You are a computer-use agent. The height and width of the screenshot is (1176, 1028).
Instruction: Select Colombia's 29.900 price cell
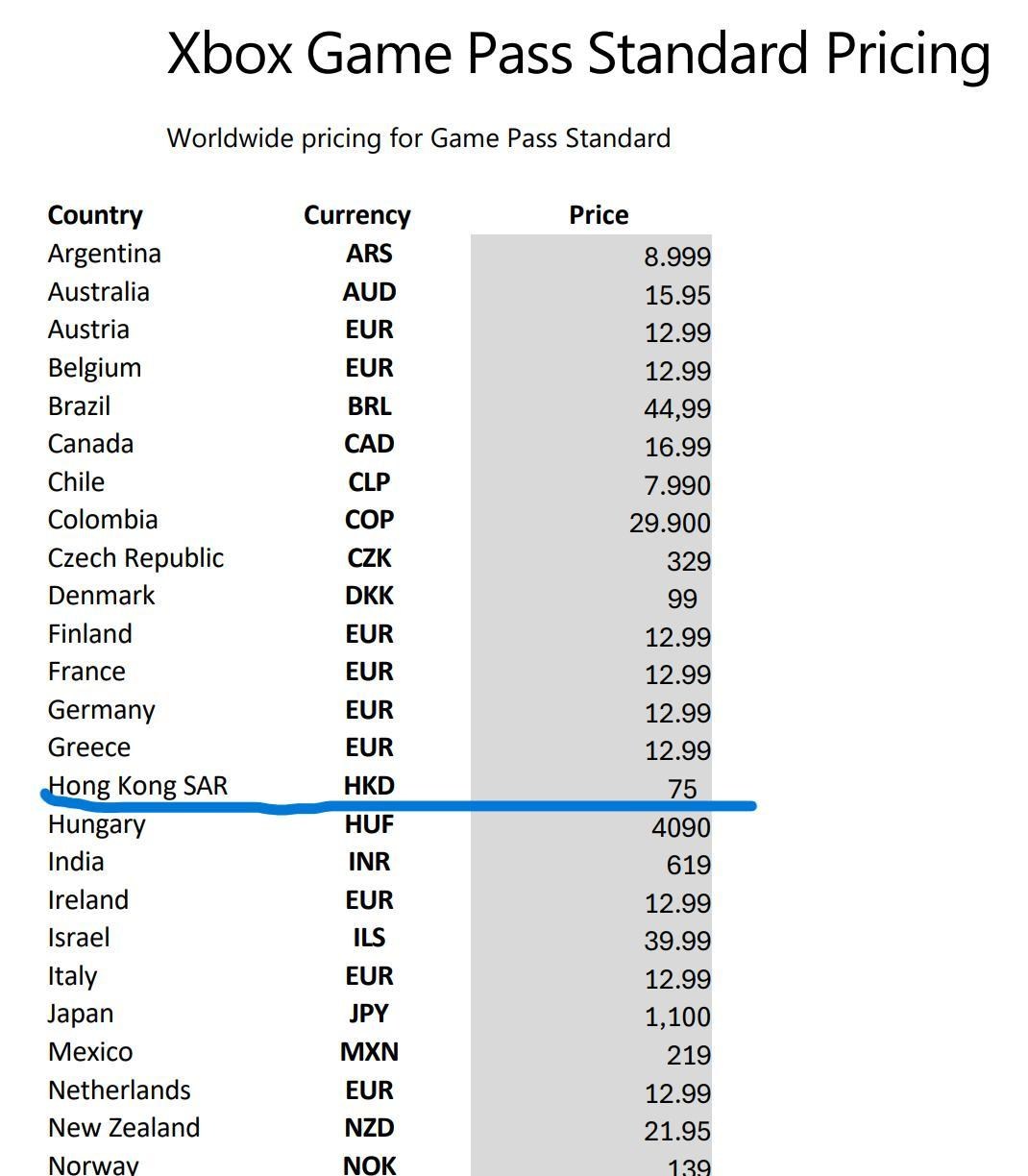pyautogui.click(x=670, y=524)
